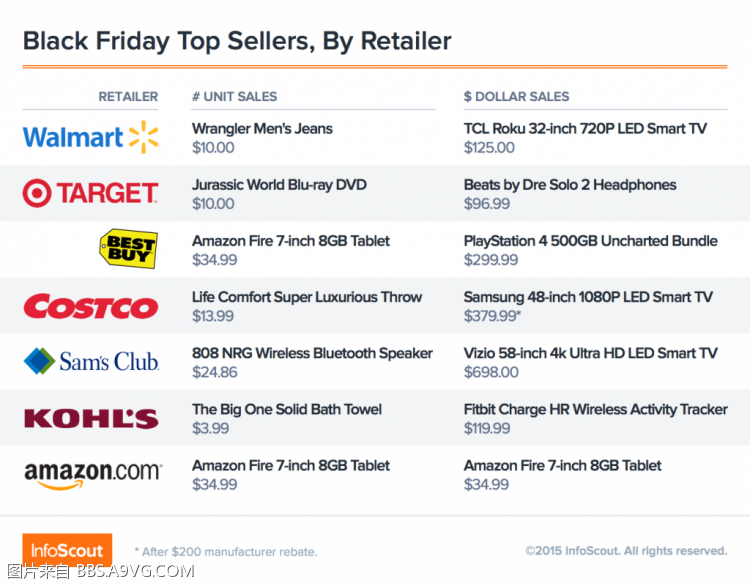Click Fitbit Charge HR Wireless Activity Tracker
The image size is (750, 584).
[596, 409]
